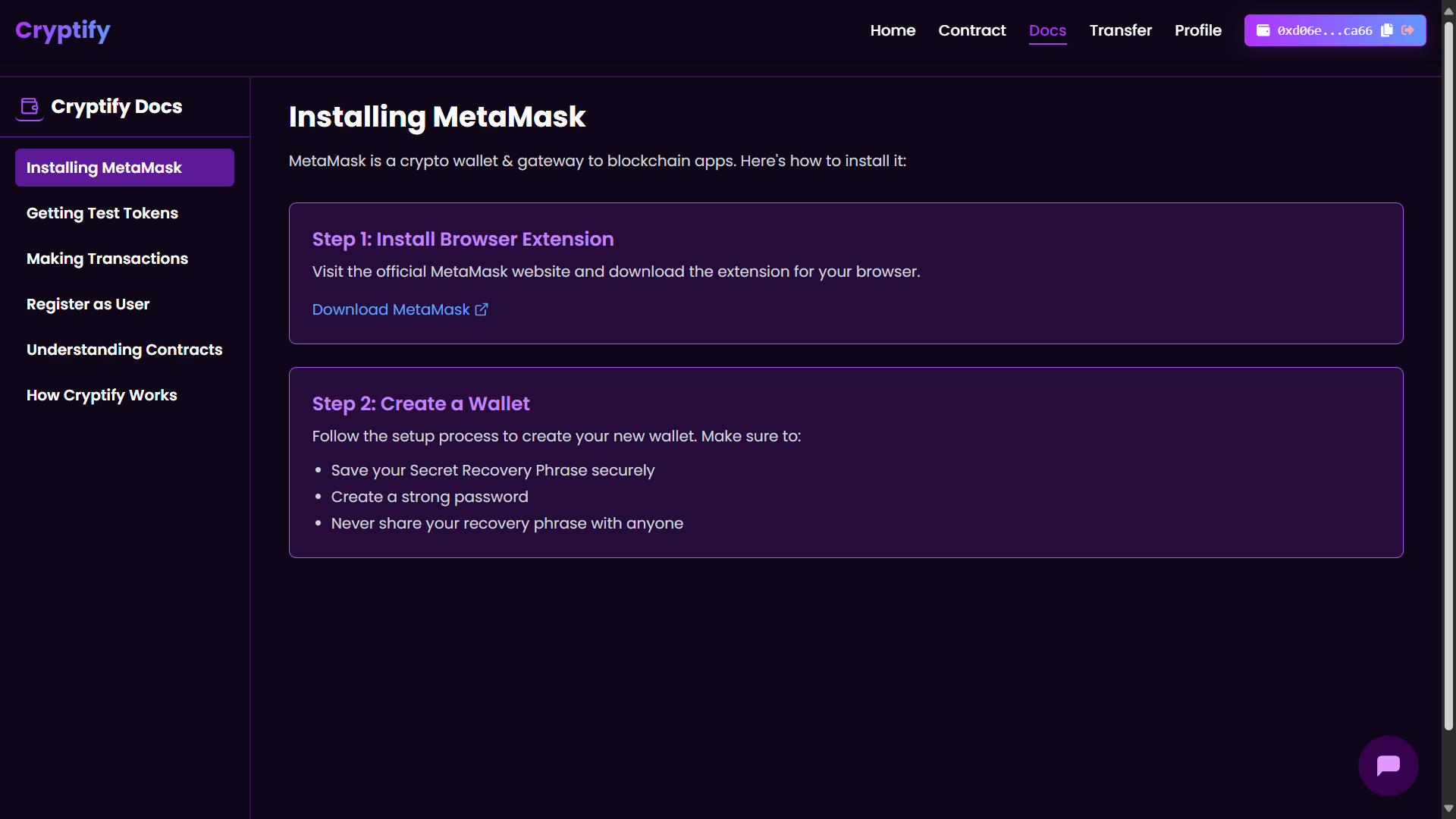The height and width of the screenshot is (819, 1456).
Task: Click the Cryptify logo
Action: click(63, 30)
